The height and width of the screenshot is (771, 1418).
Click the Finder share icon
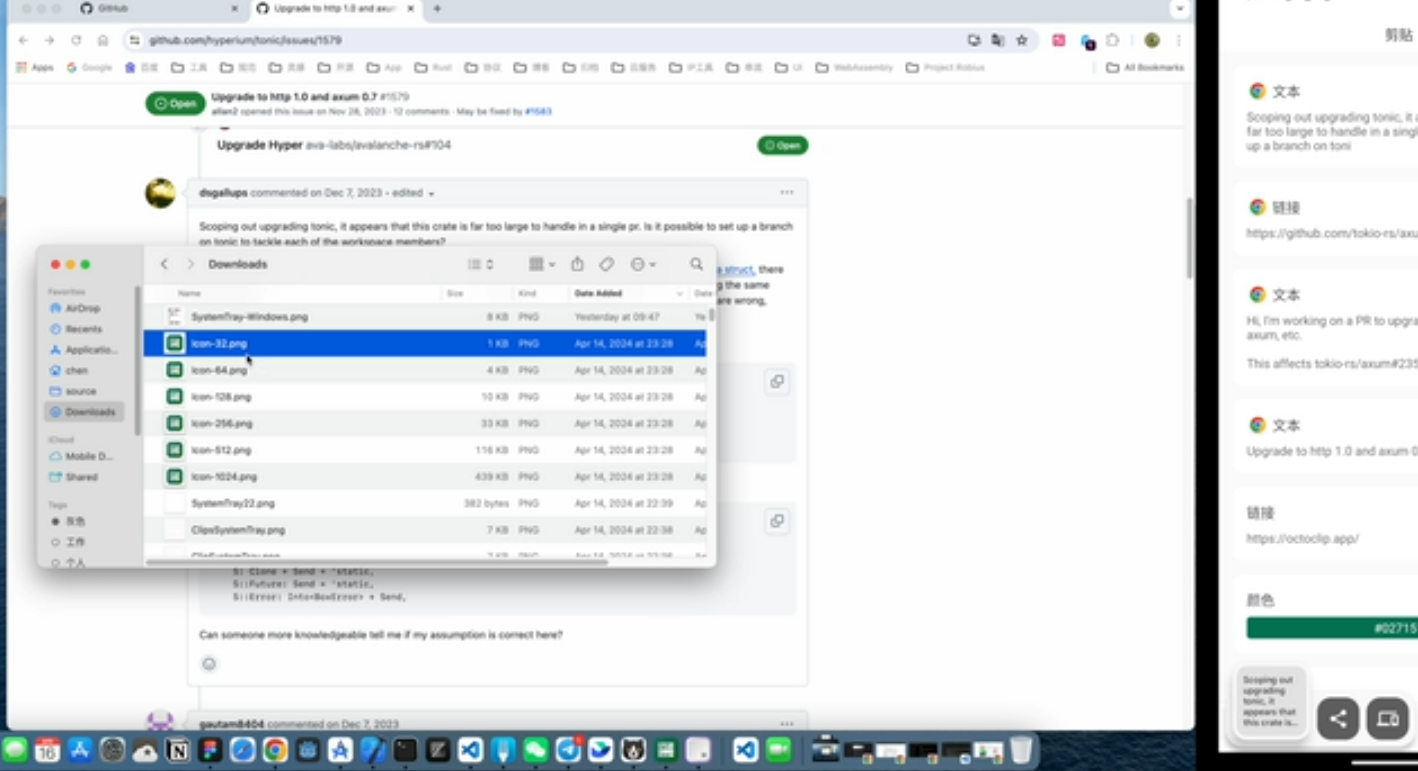(577, 264)
